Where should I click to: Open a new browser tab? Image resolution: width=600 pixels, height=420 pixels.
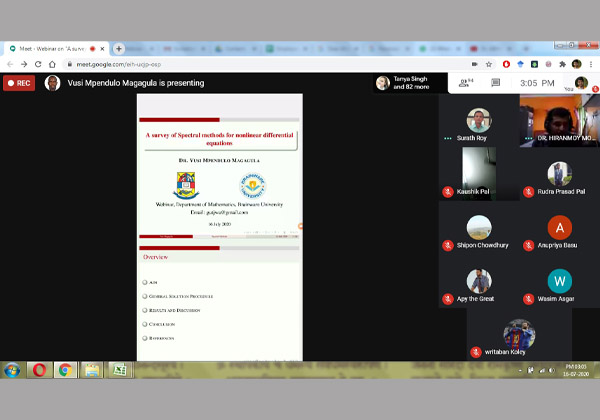(118, 48)
